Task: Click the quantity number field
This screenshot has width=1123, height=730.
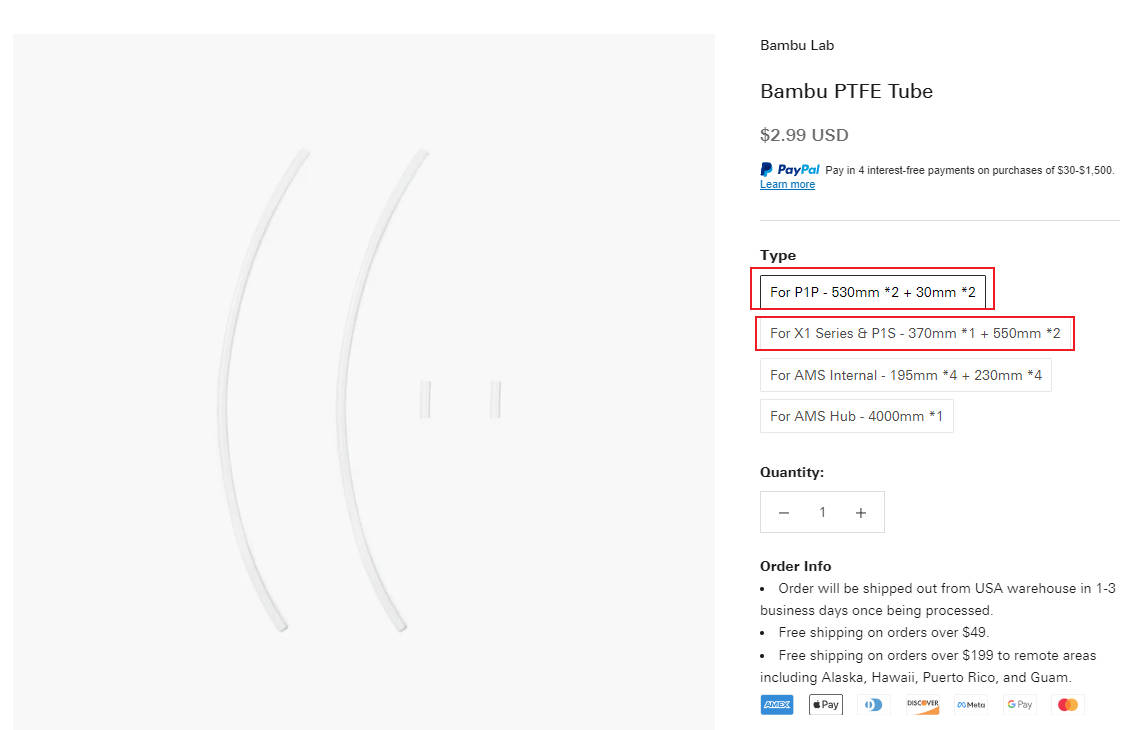Action: click(822, 512)
